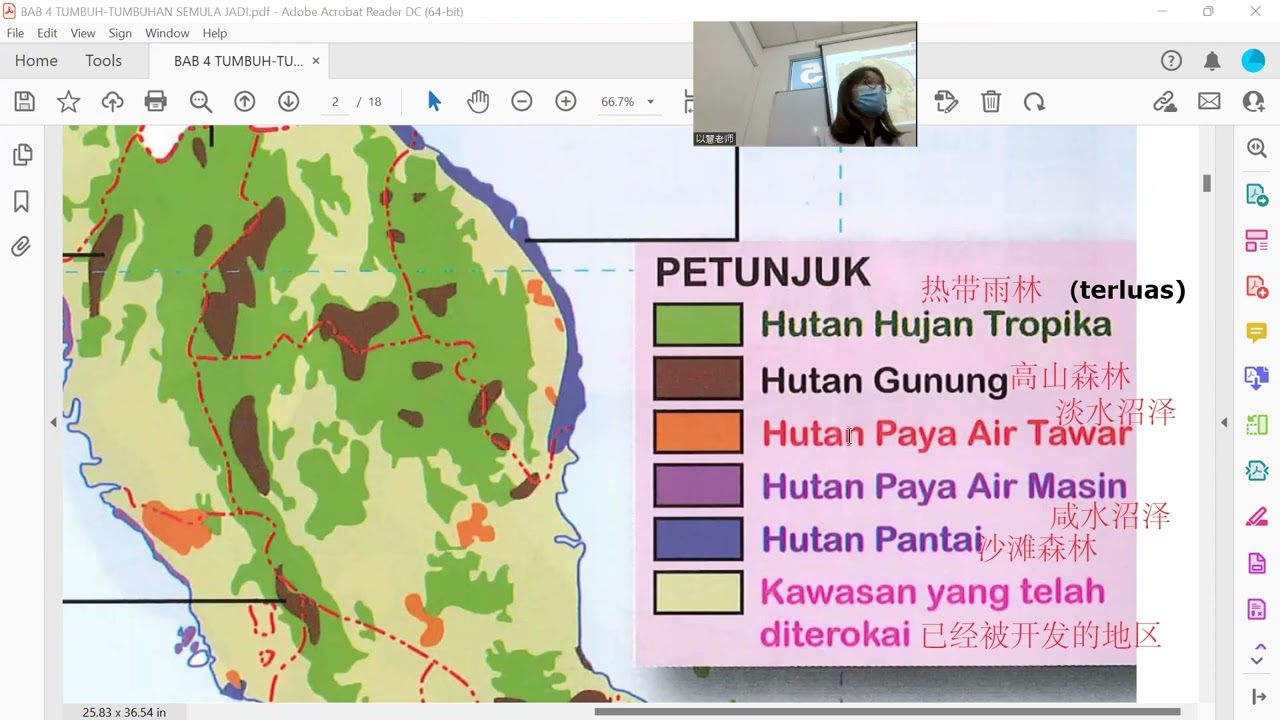Click the vertical scrollbar thumb
1280x720 pixels.
tap(1207, 183)
